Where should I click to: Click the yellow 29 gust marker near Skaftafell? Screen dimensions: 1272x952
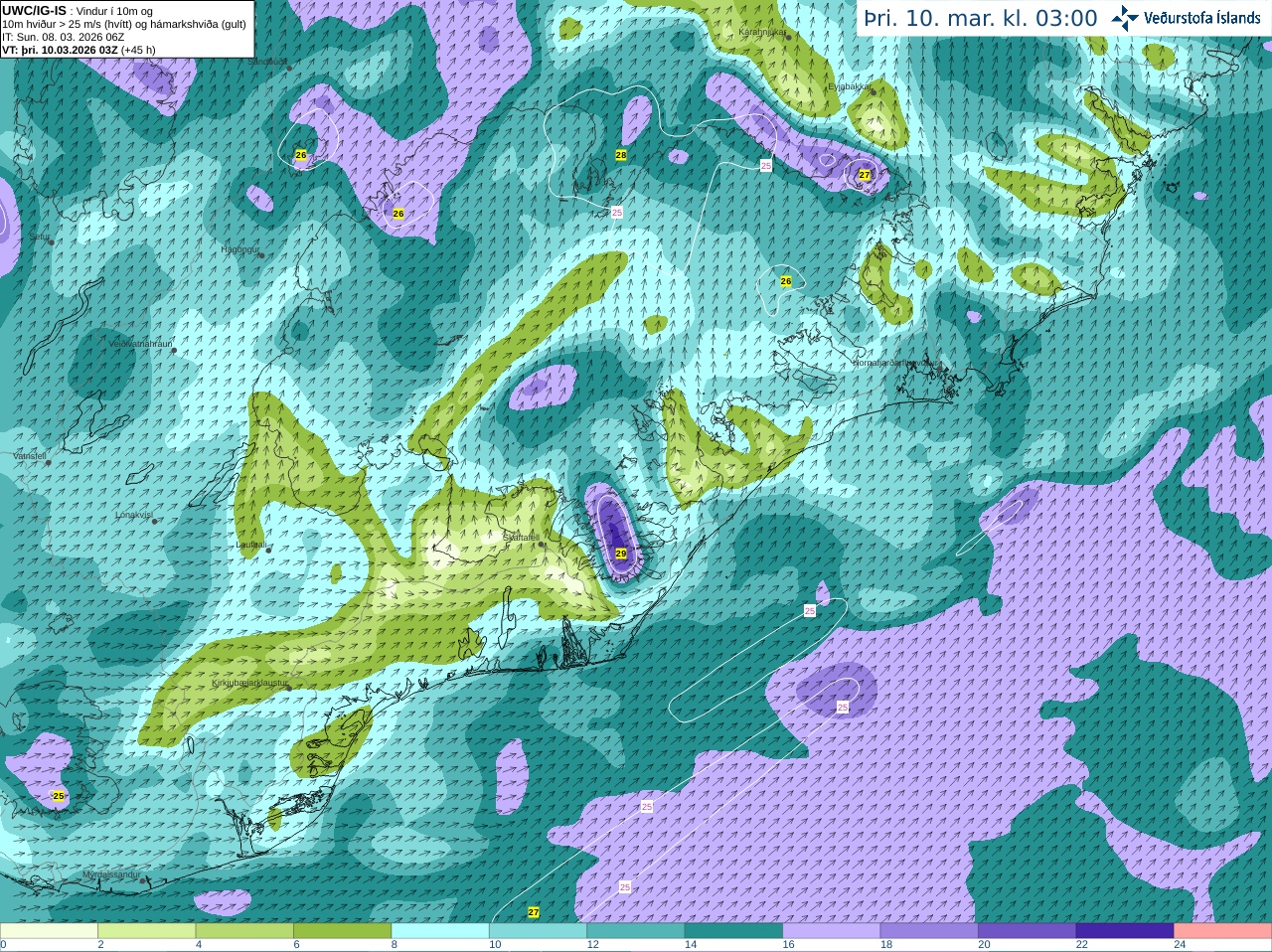tap(621, 554)
